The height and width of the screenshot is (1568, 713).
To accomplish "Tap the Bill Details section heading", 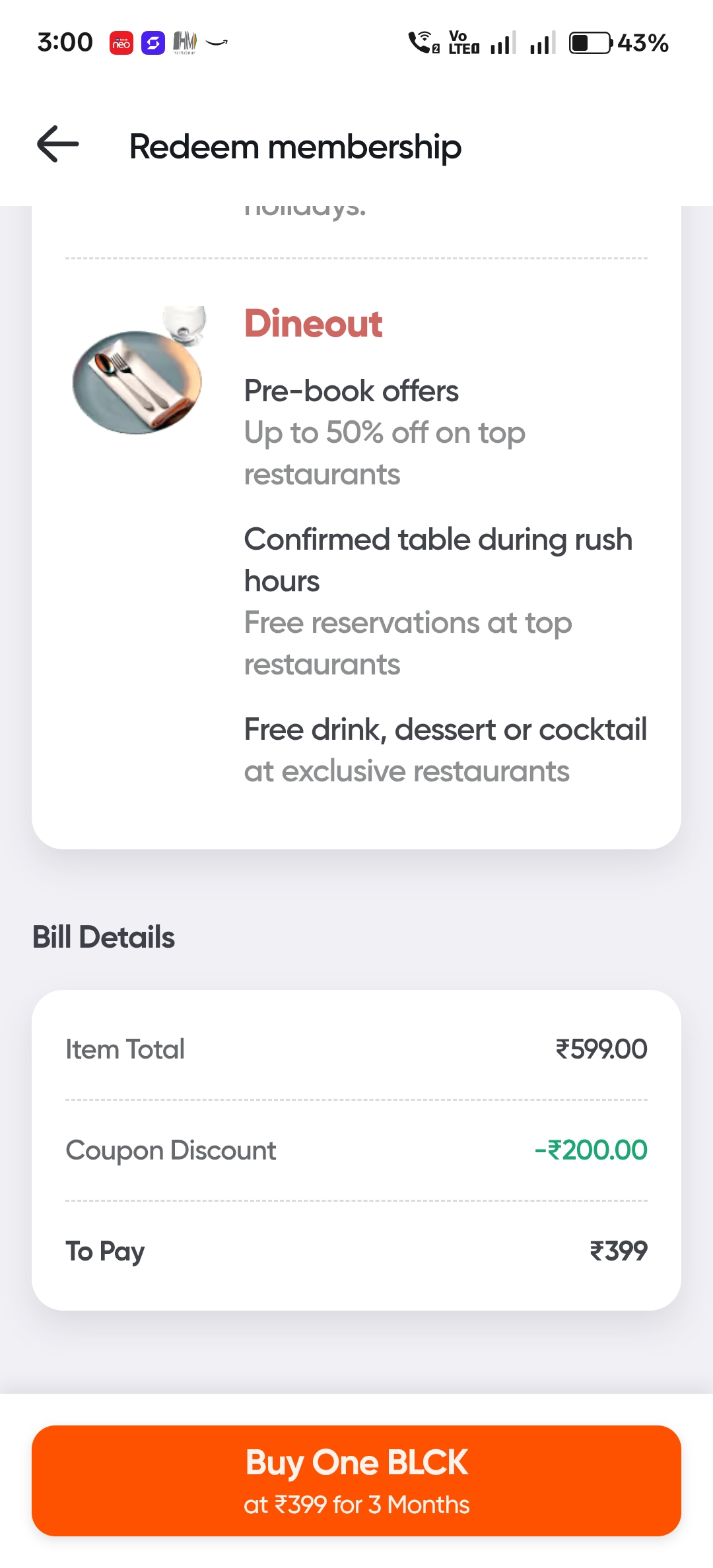I will [x=104, y=937].
